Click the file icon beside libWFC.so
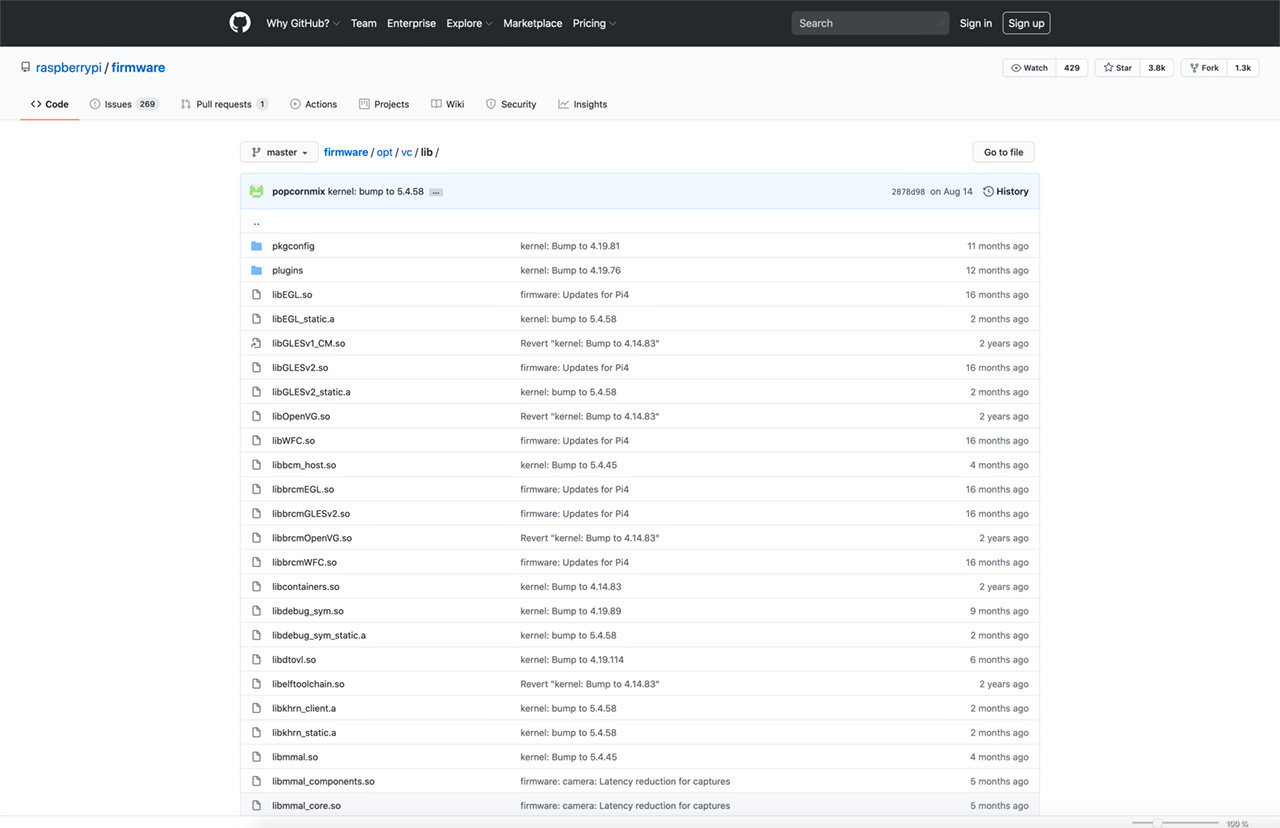 tap(256, 441)
